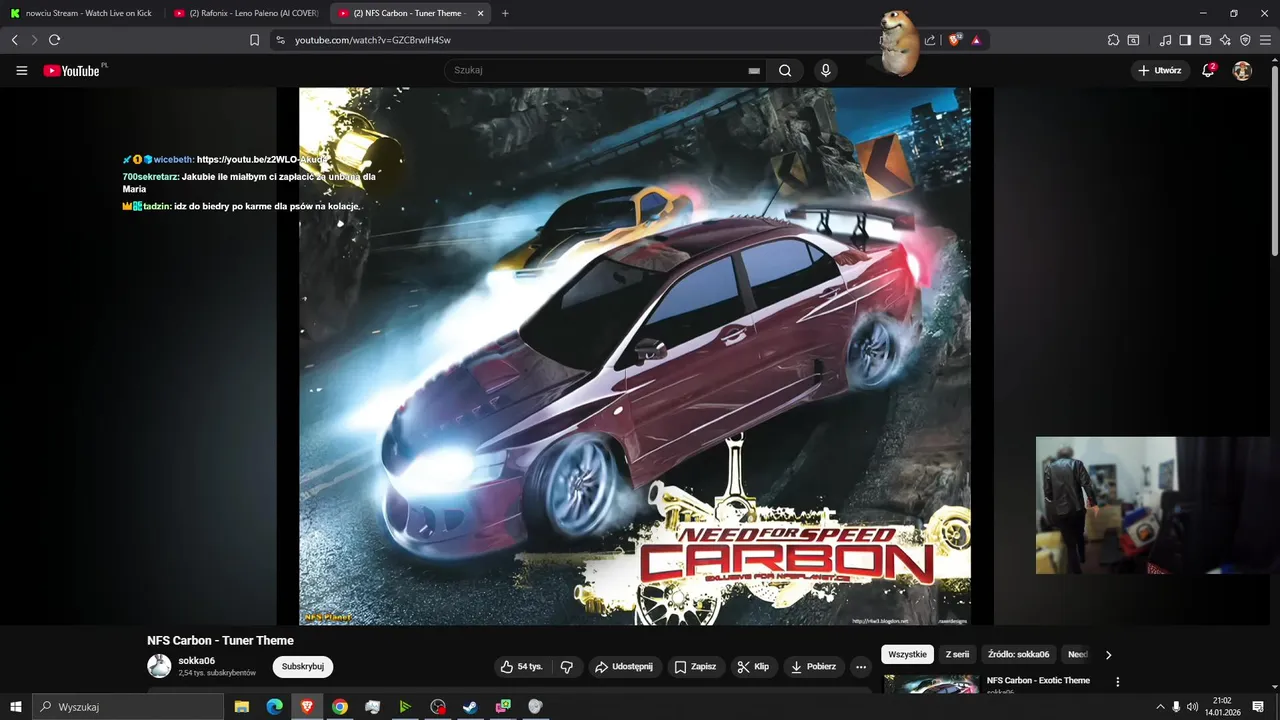Toggle the browser sidebar panel icon
The image size is (1280, 720).
point(1185,40)
